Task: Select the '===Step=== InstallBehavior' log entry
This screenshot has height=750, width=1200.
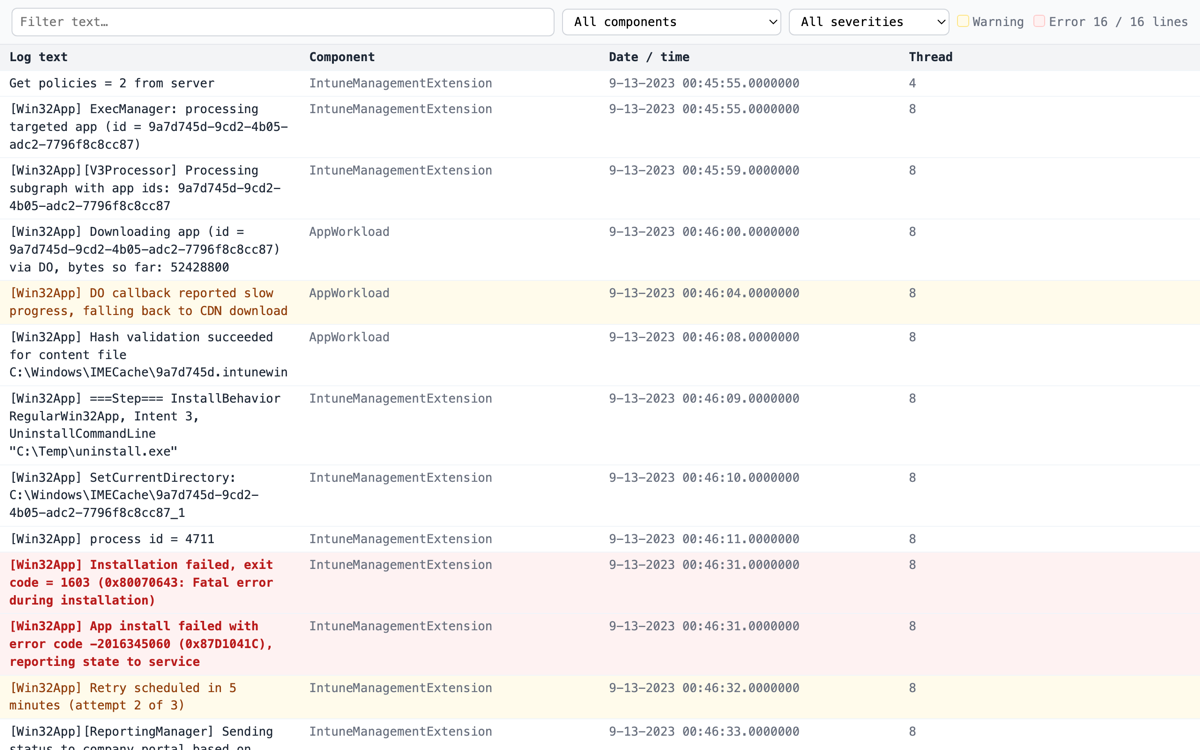Action: coord(600,425)
